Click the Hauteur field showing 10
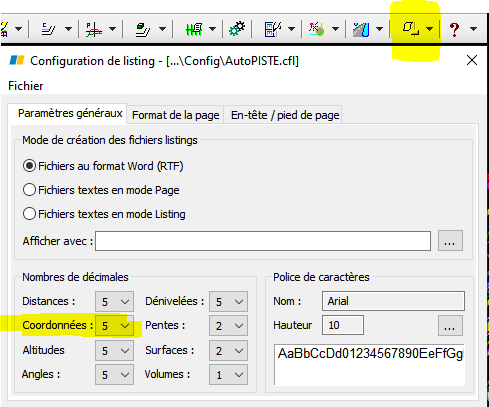The image size is (489, 407). pos(343,325)
